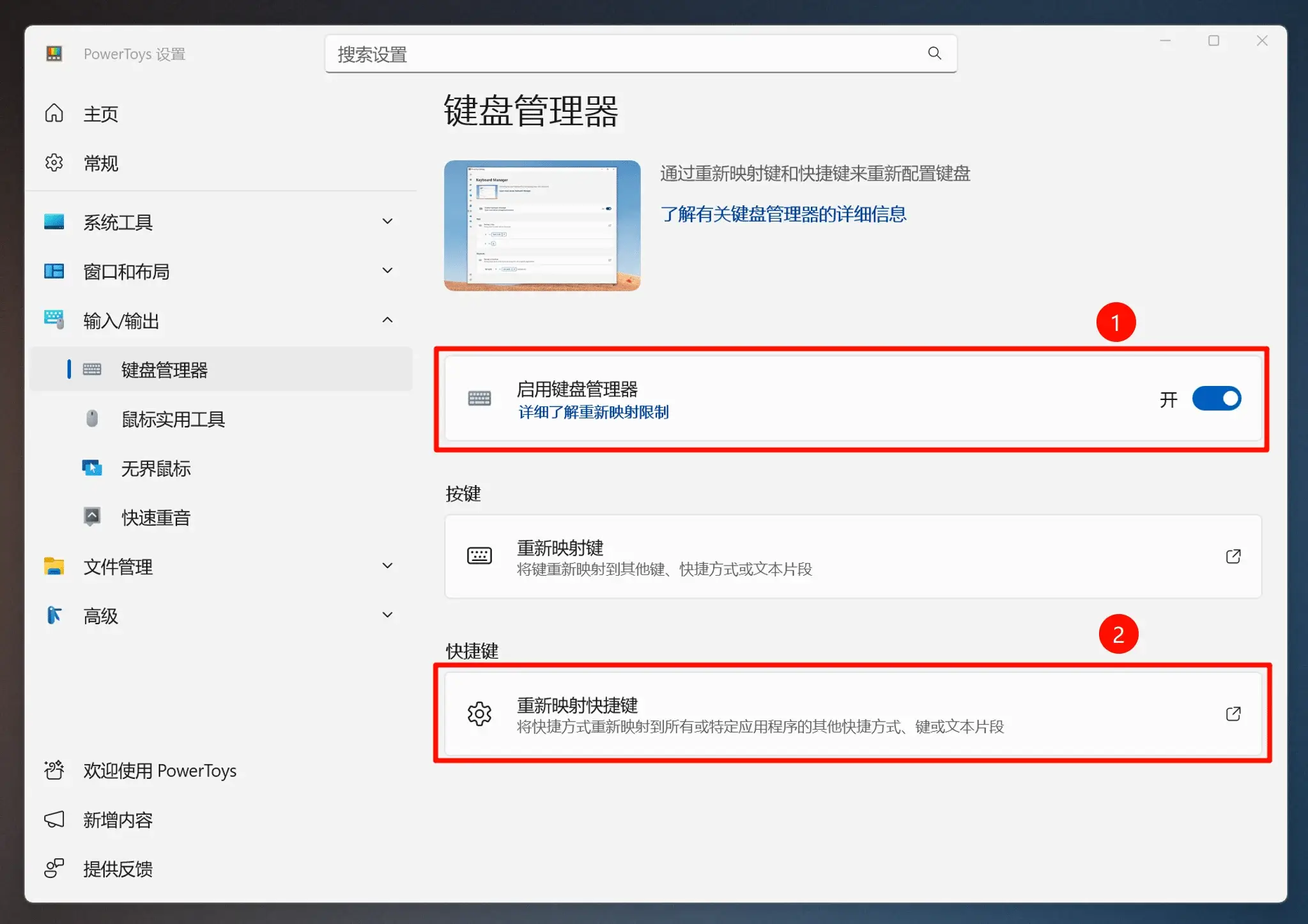The height and width of the screenshot is (924, 1308).
Task: Select 鼠标实用工具 in sidebar
Action: (221, 419)
